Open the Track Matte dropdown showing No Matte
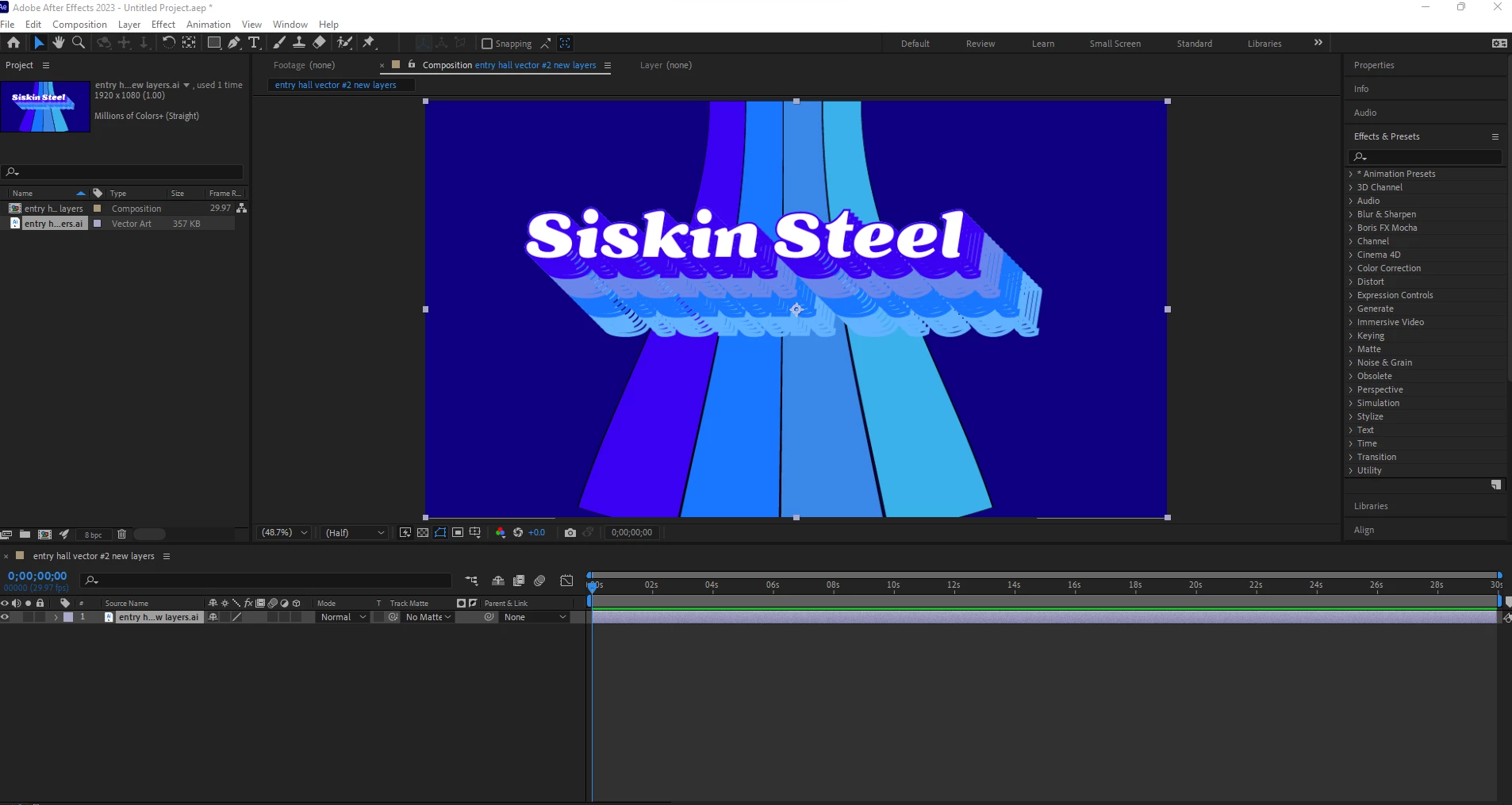 coord(428,617)
